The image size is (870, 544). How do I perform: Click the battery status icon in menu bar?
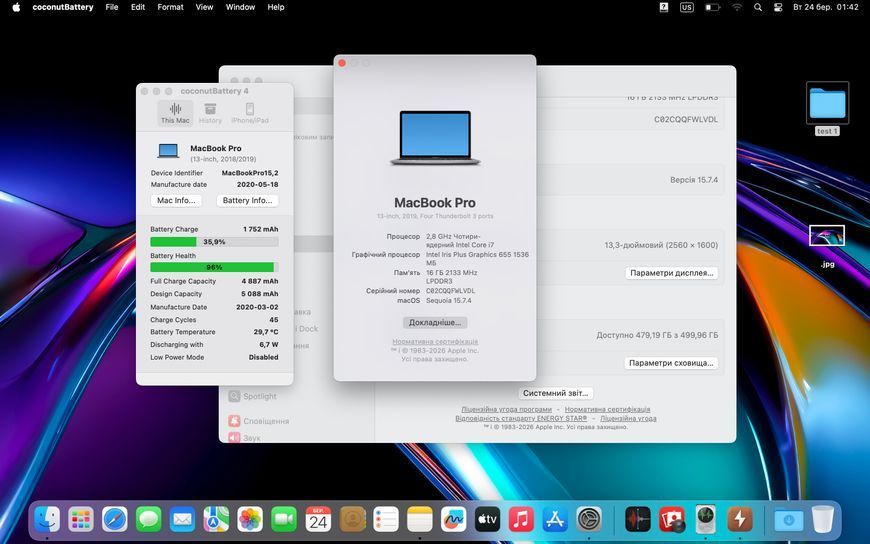pyautogui.click(x=712, y=7)
